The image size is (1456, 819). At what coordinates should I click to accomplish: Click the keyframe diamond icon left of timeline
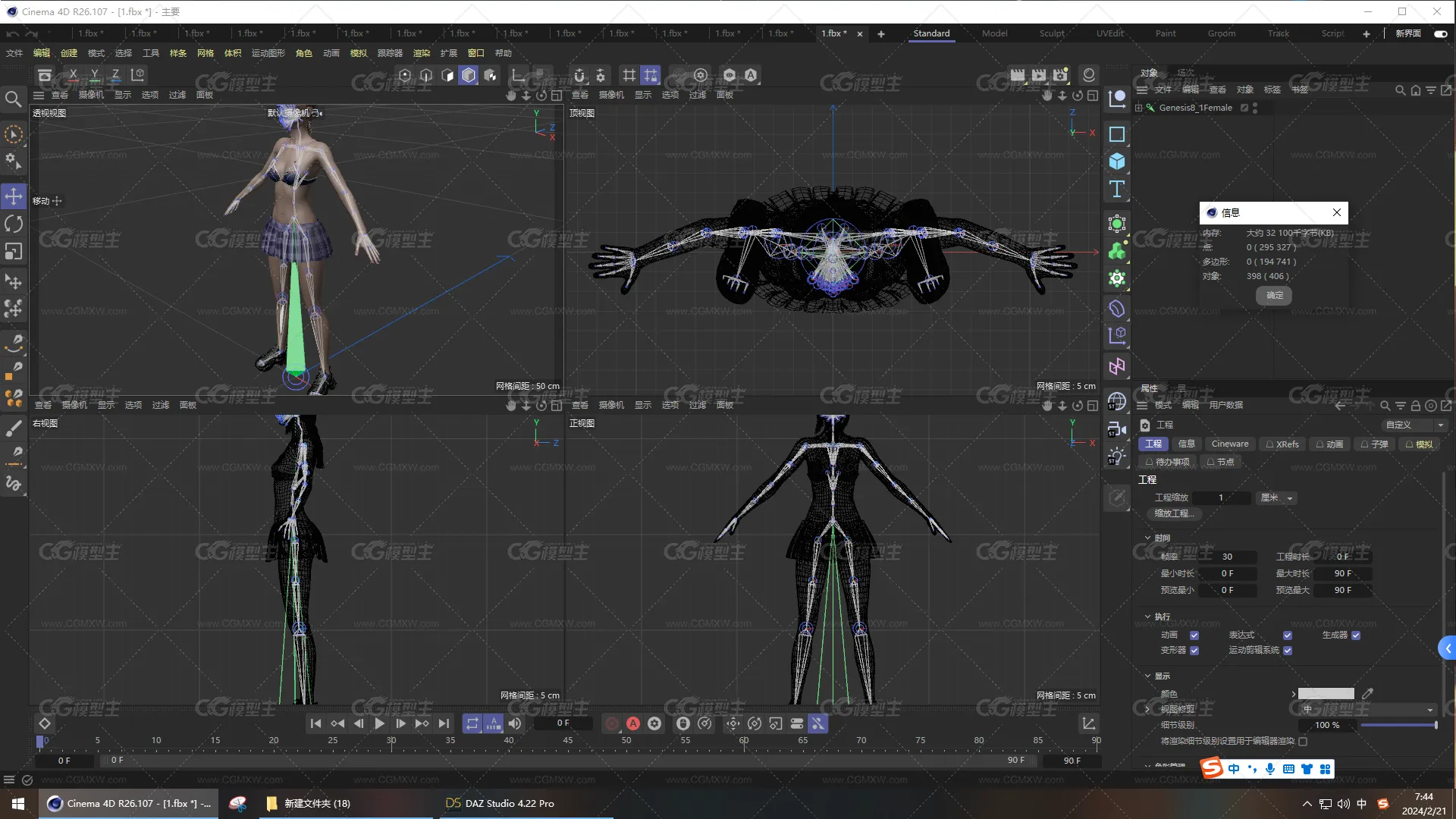pos(45,723)
